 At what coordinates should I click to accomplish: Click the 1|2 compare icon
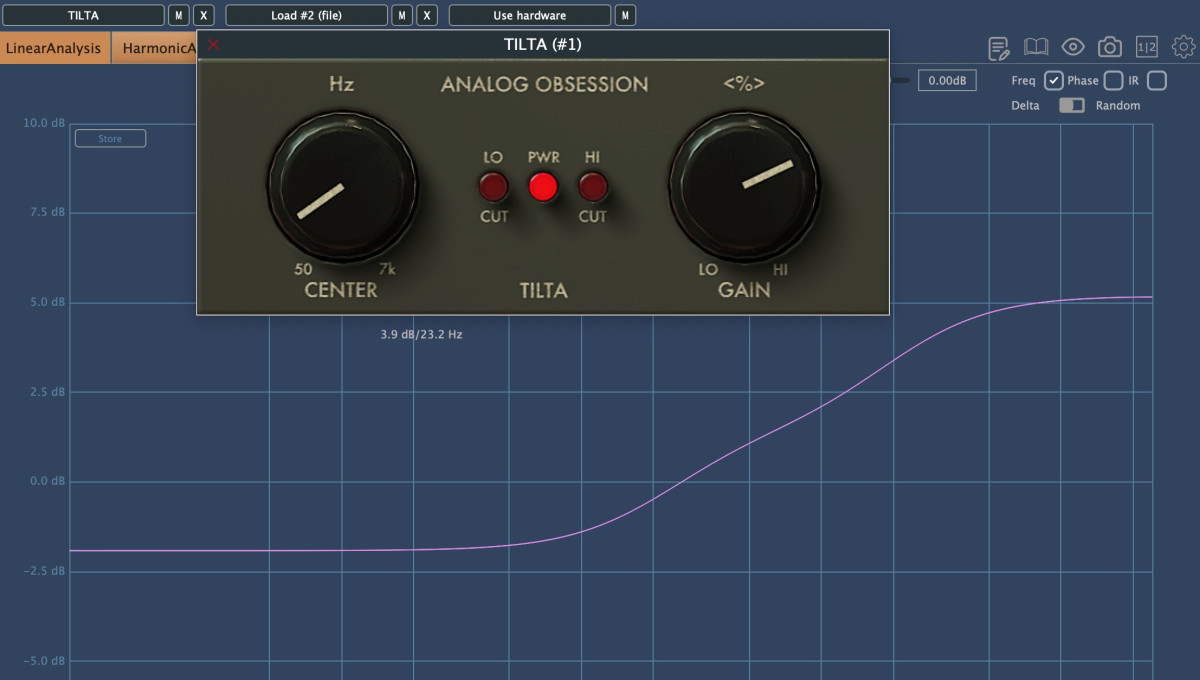pyautogui.click(x=1147, y=47)
